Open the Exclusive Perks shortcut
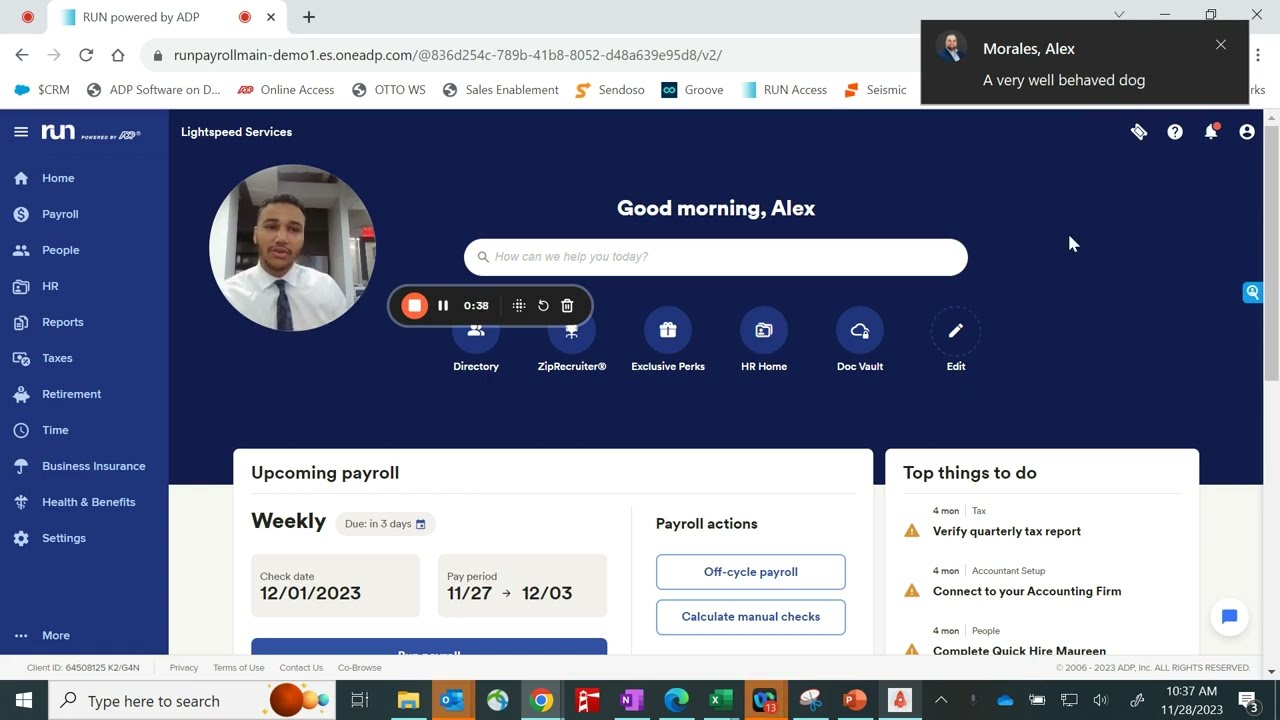 click(668, 340)
